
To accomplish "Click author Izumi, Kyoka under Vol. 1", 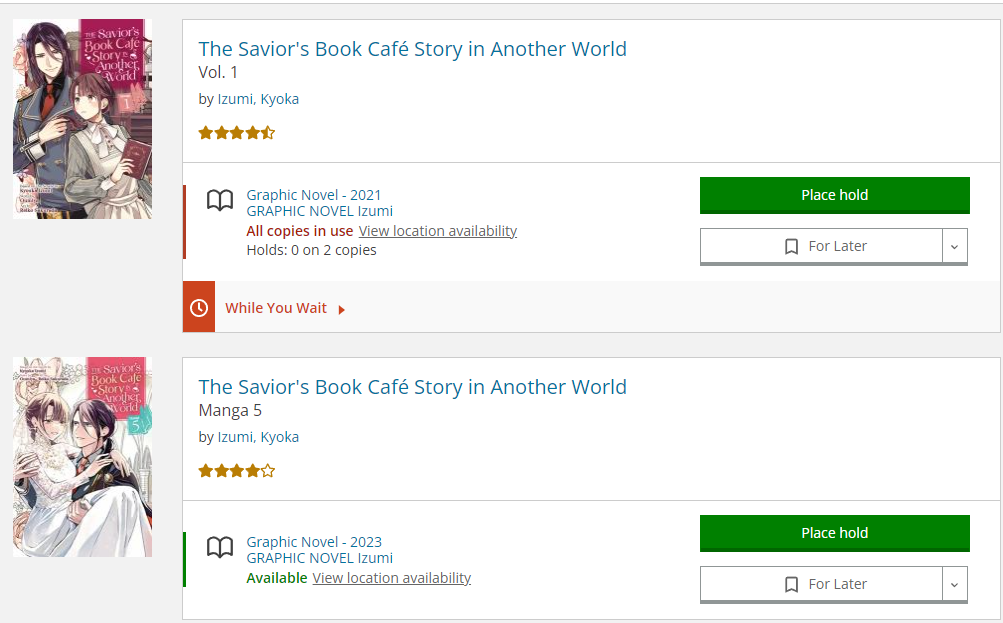I will point(258,99).
